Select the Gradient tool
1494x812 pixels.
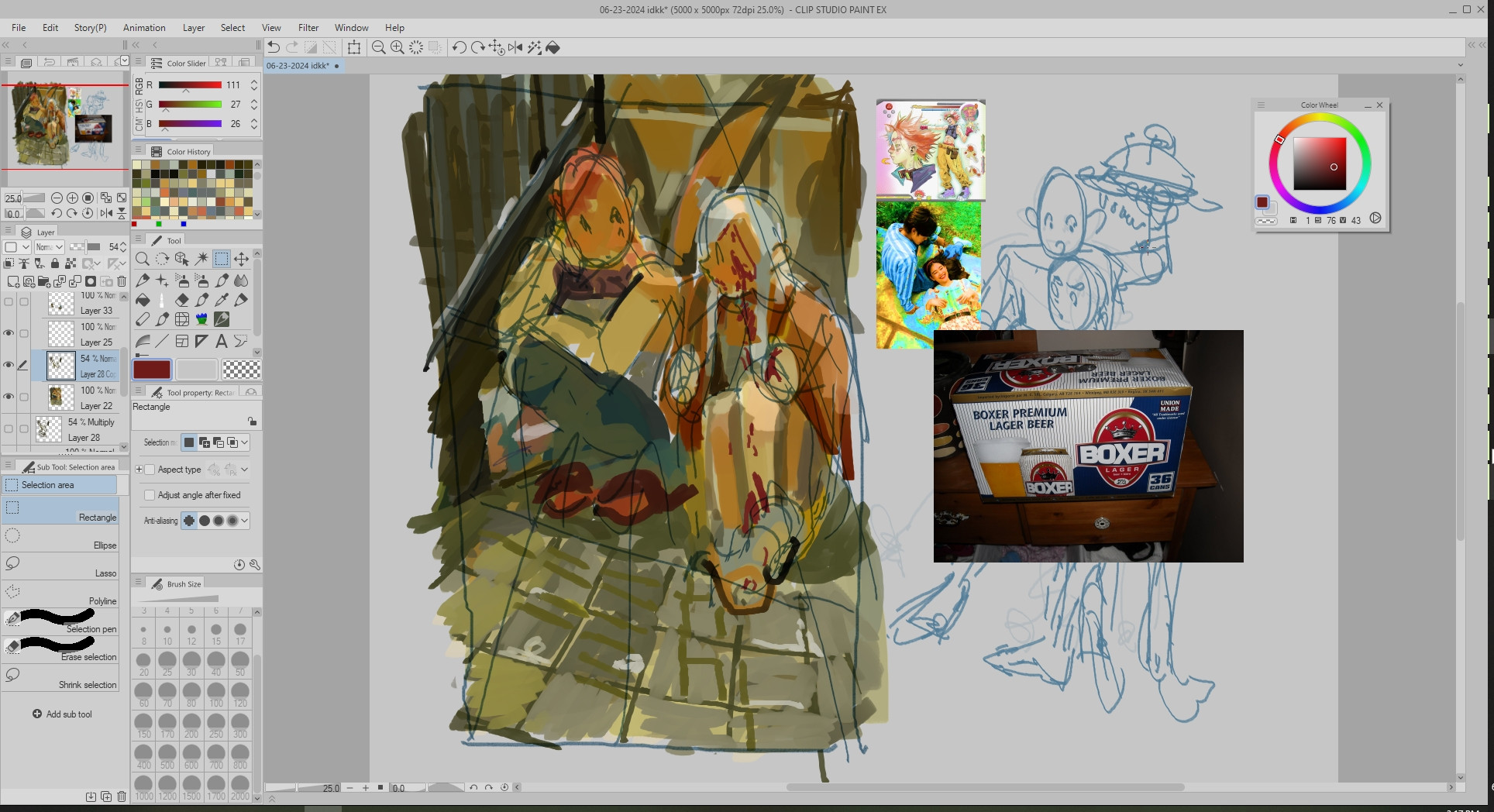tap(143, 341)
